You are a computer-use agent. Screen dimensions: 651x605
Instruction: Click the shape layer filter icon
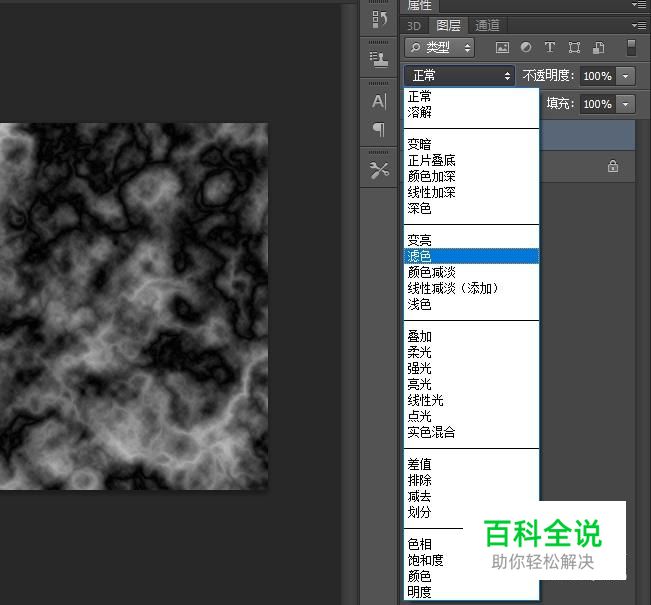point(574,47)
